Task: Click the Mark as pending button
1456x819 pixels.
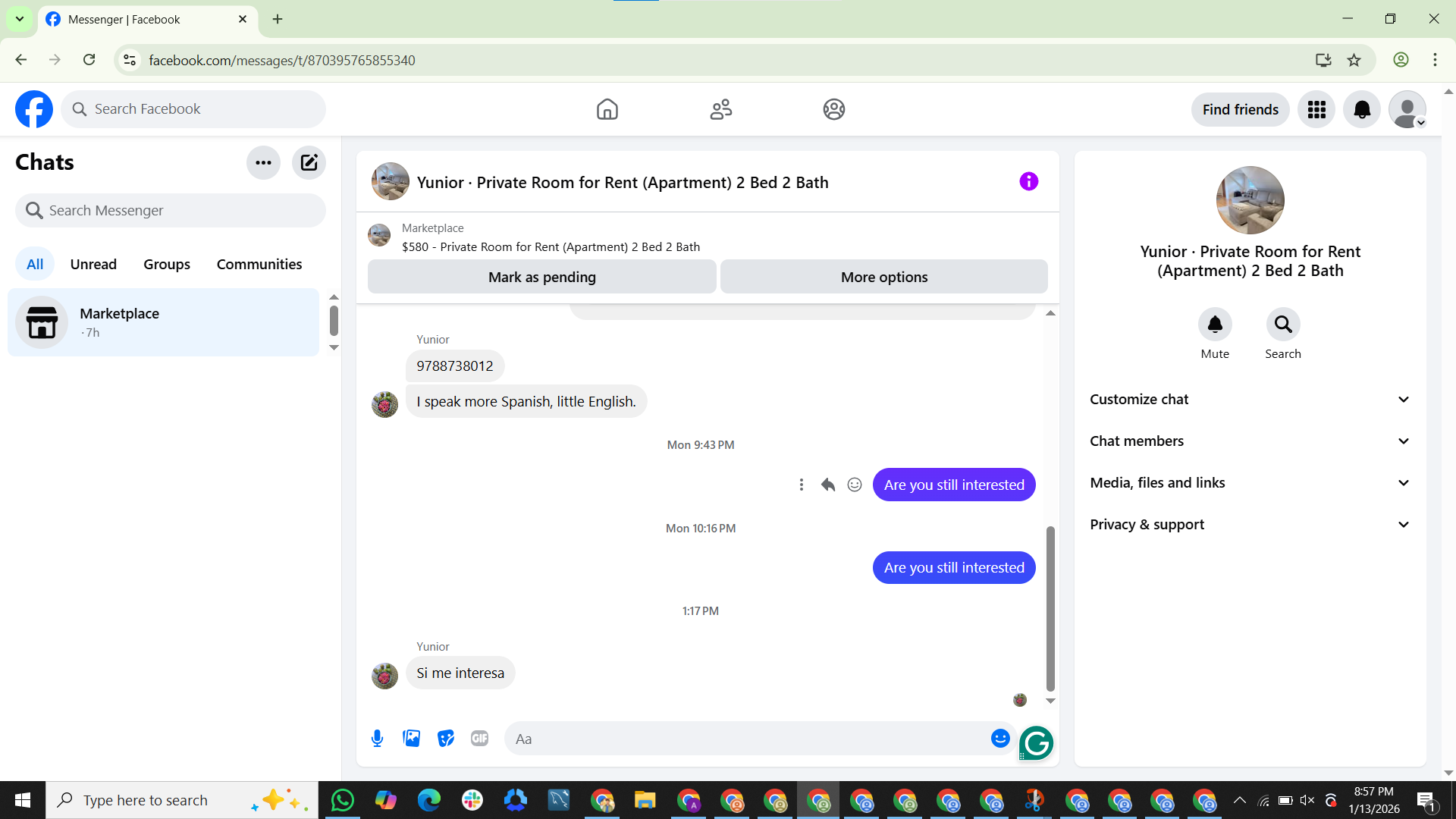Action: point(541,277)
